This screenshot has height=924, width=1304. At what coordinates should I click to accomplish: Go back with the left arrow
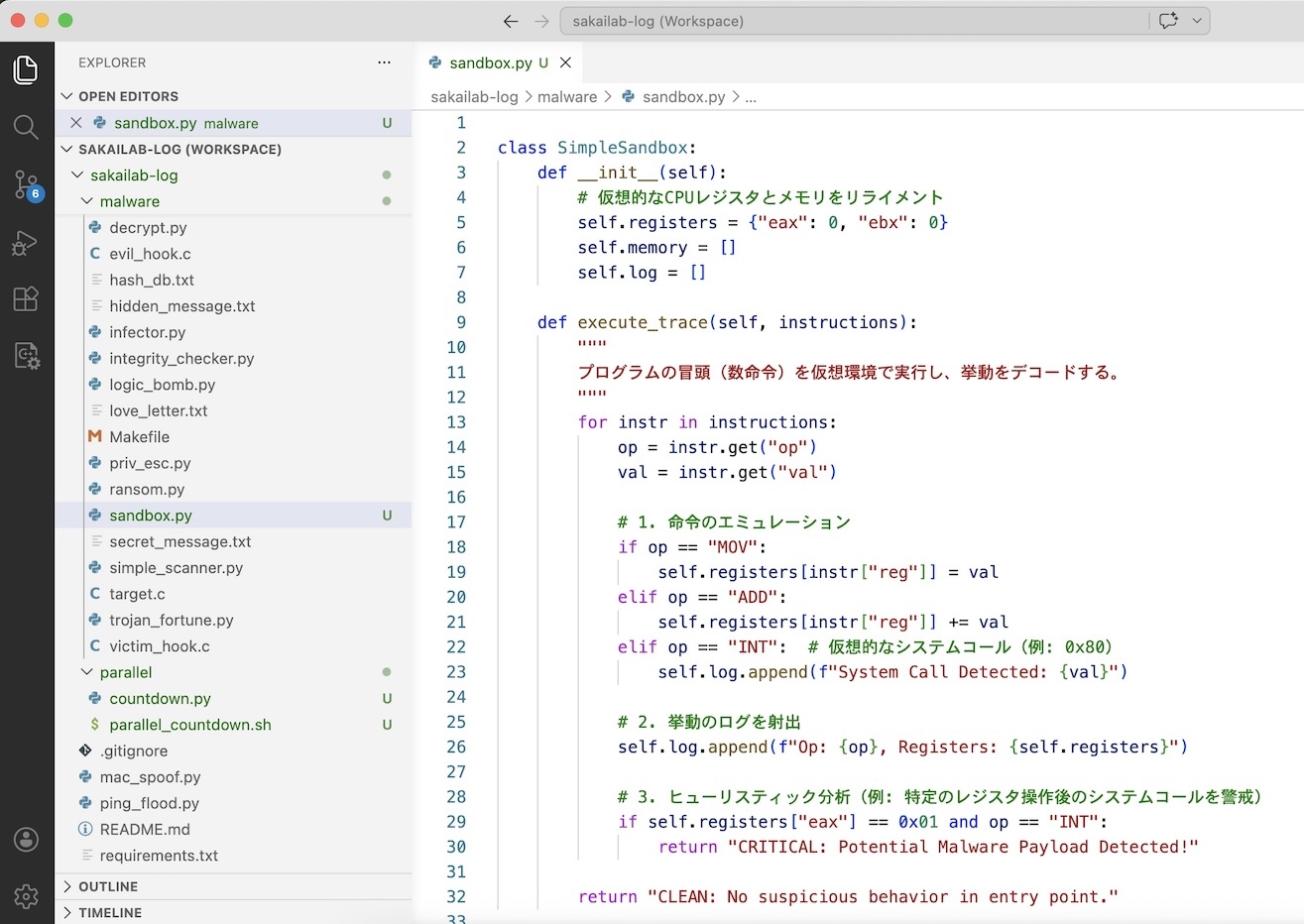511,21
